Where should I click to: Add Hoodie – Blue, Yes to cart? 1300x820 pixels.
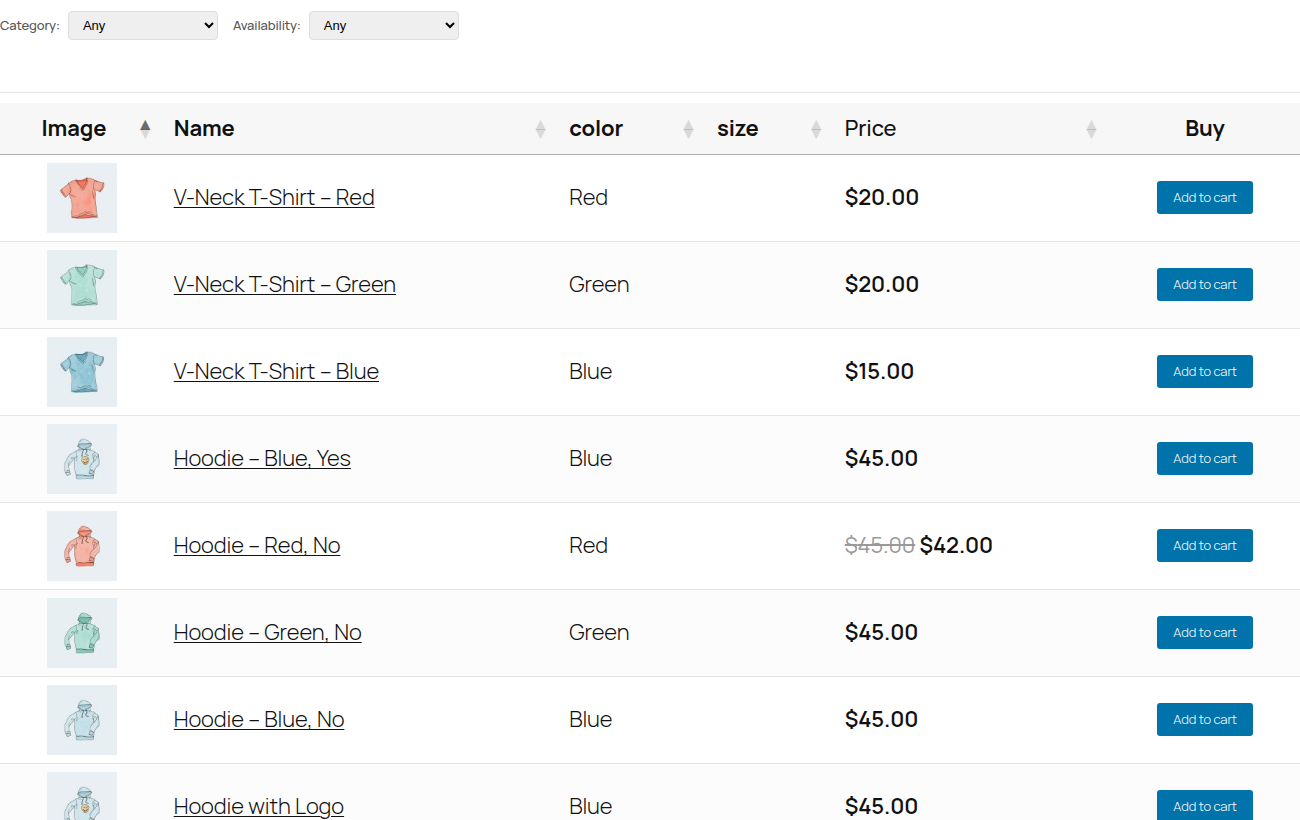[x=1205, y=459]
